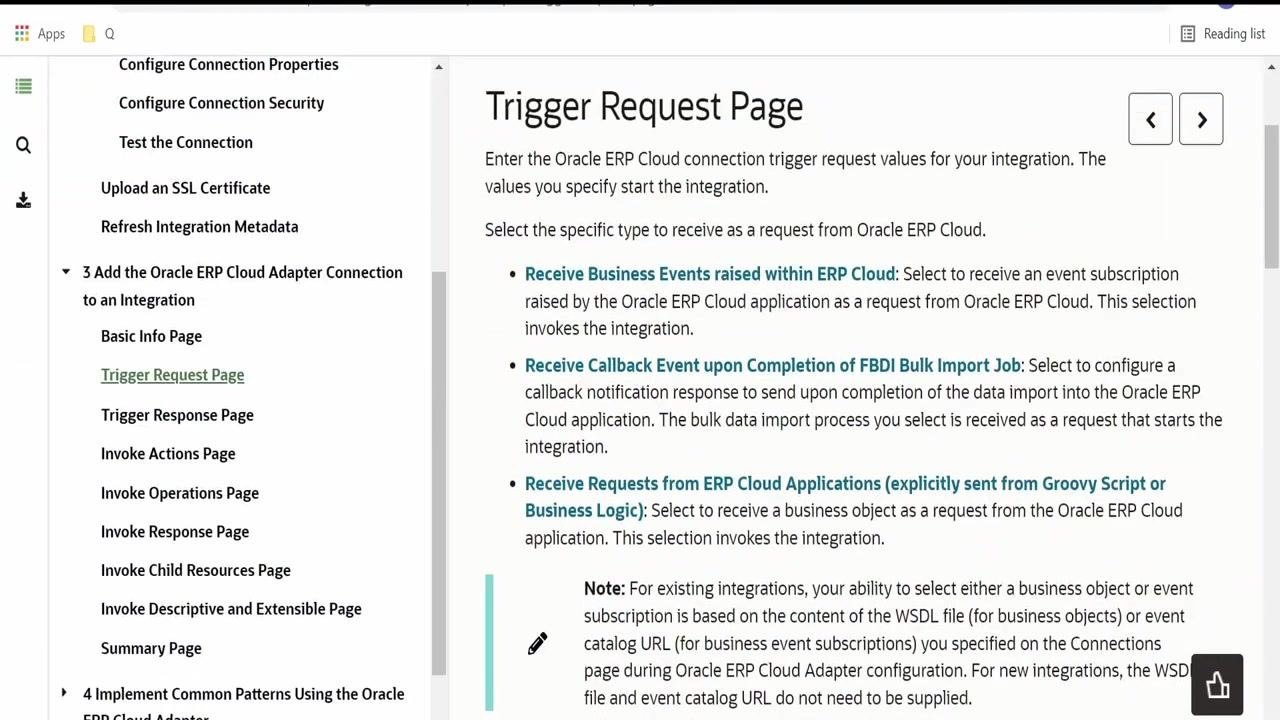
Task: Click 'Receive Callback Event upon Completion of FBDI Bulk Import Job' text
Action: (772, 366)
